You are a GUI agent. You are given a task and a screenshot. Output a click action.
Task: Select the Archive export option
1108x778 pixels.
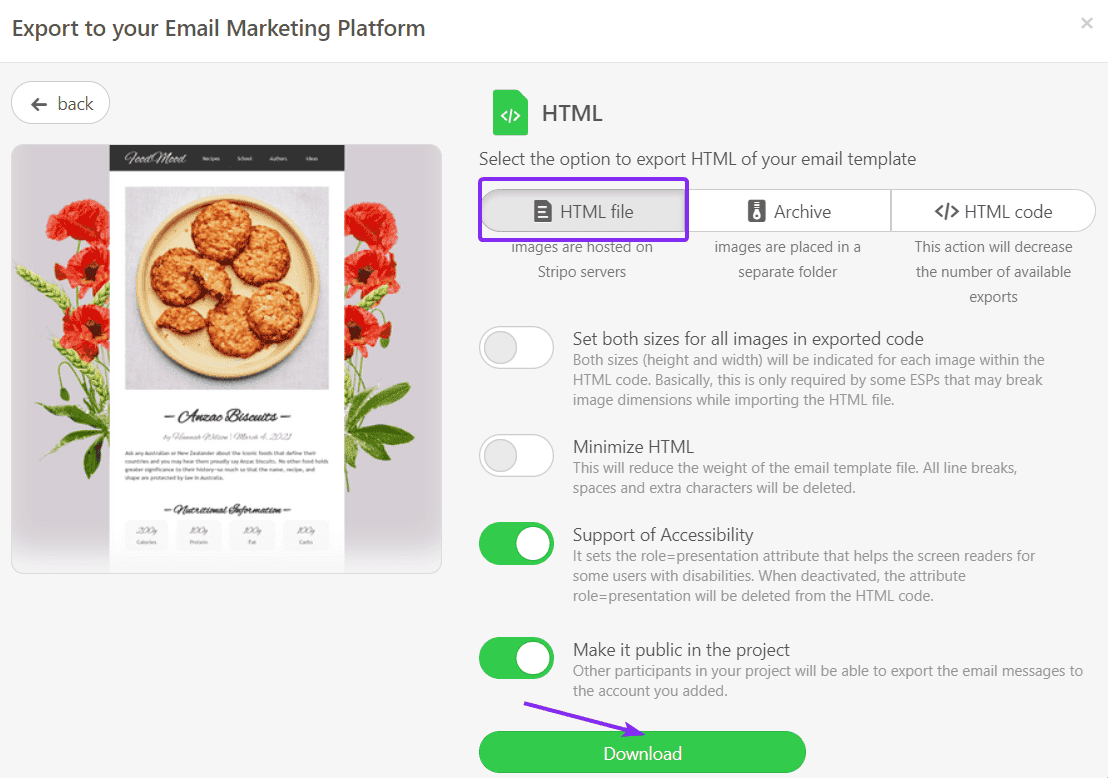(790, 210)
